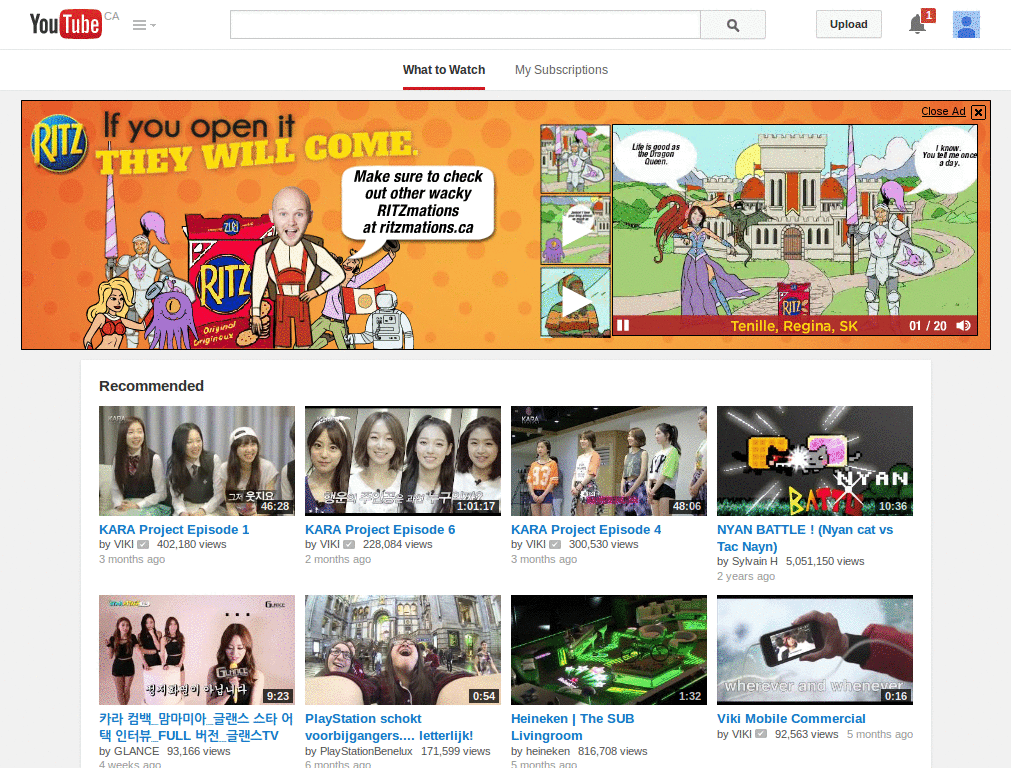Focus the YouTube search box

[x=465, y=25]
